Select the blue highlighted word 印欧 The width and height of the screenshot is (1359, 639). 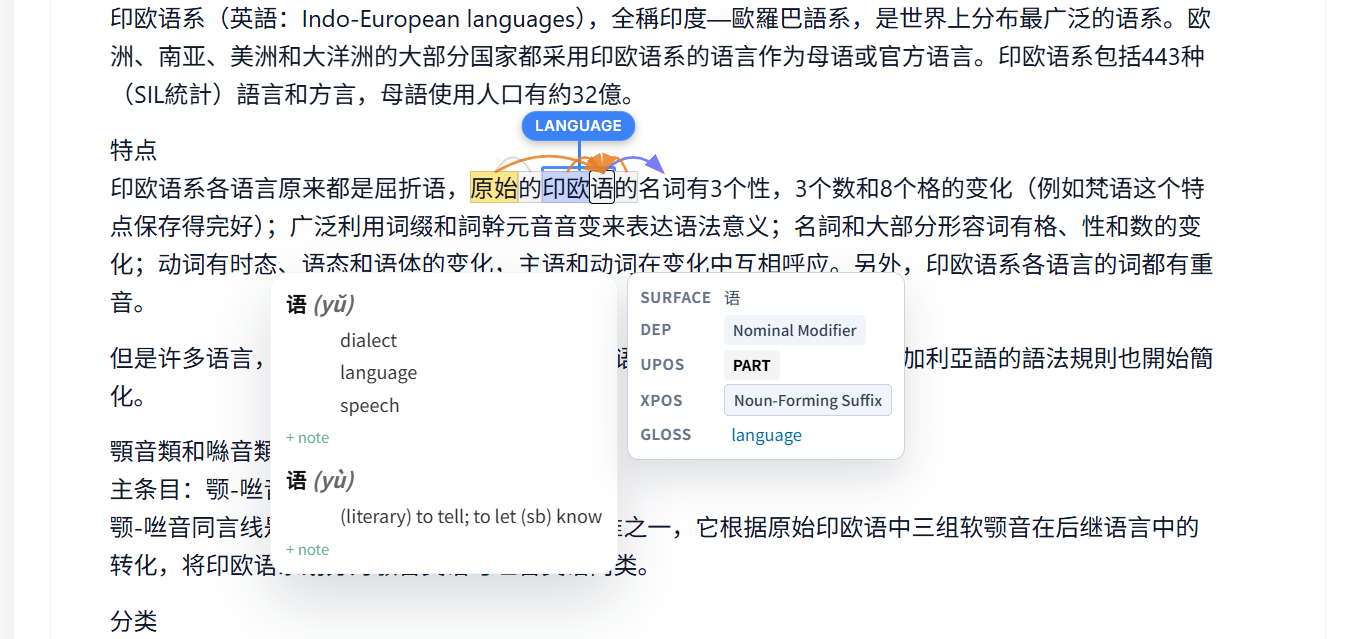click(565, 188)
